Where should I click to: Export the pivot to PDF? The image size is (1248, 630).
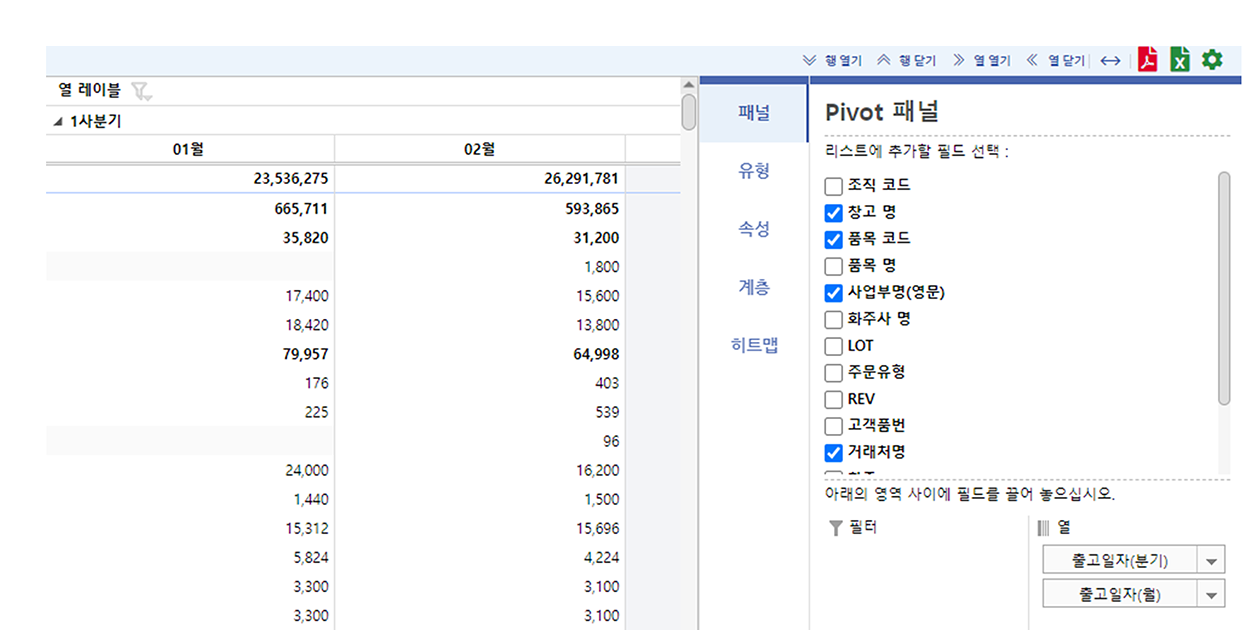[x=1147, y=60]
